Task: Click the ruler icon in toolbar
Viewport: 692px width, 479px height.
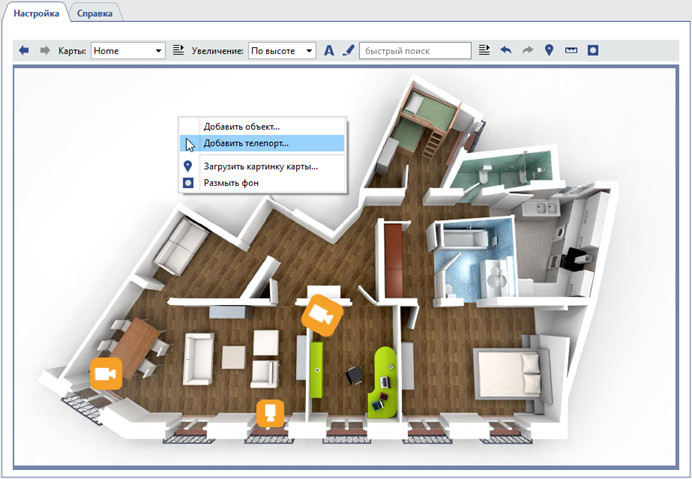Action: click(571, 50)
